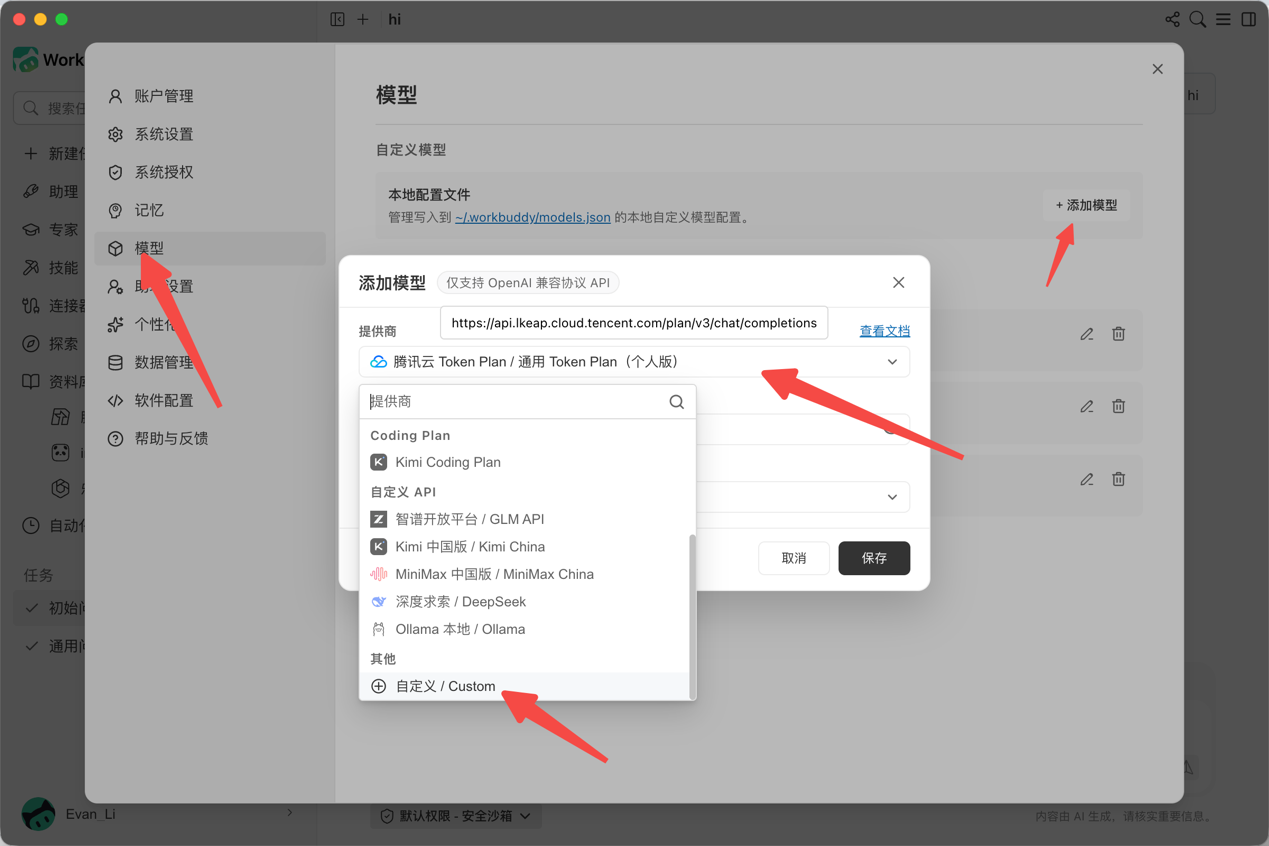Open the 默认权限 - 安全沙箱 dropdown
1269x846 pixels.
(456, 816)
